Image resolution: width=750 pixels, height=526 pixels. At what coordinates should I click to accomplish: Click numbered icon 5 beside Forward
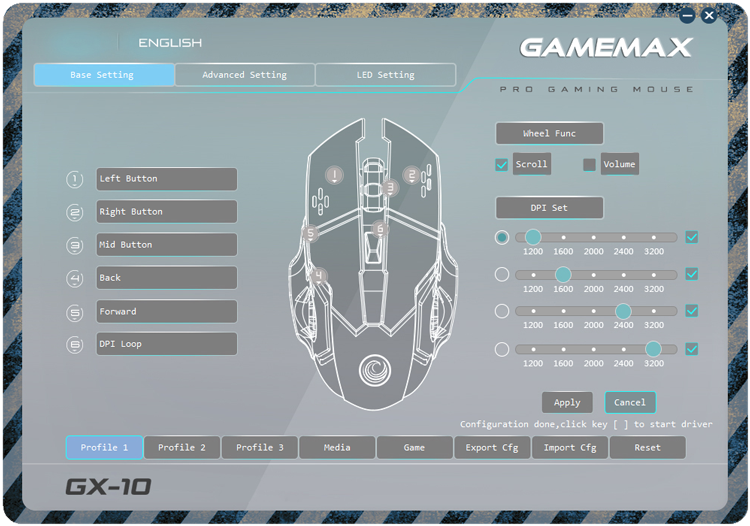click(74, 313)
